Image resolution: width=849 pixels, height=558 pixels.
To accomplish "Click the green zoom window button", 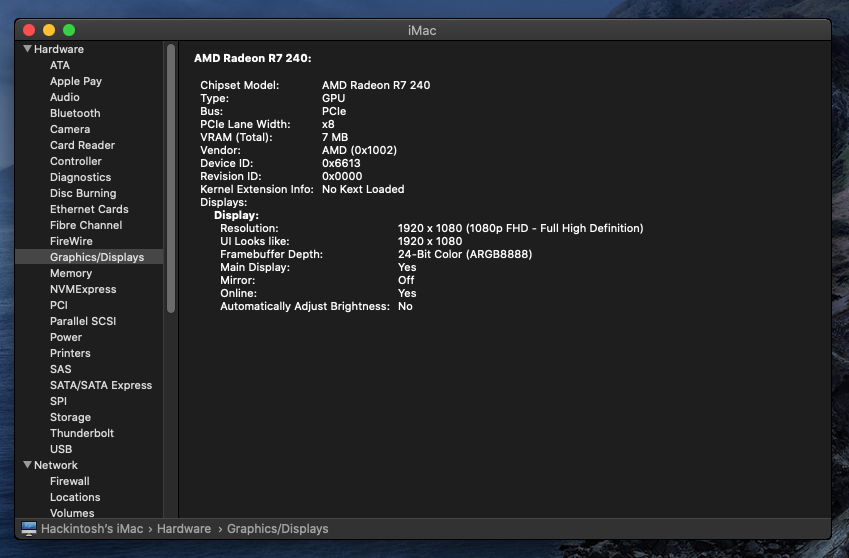I will click(69, 30).
